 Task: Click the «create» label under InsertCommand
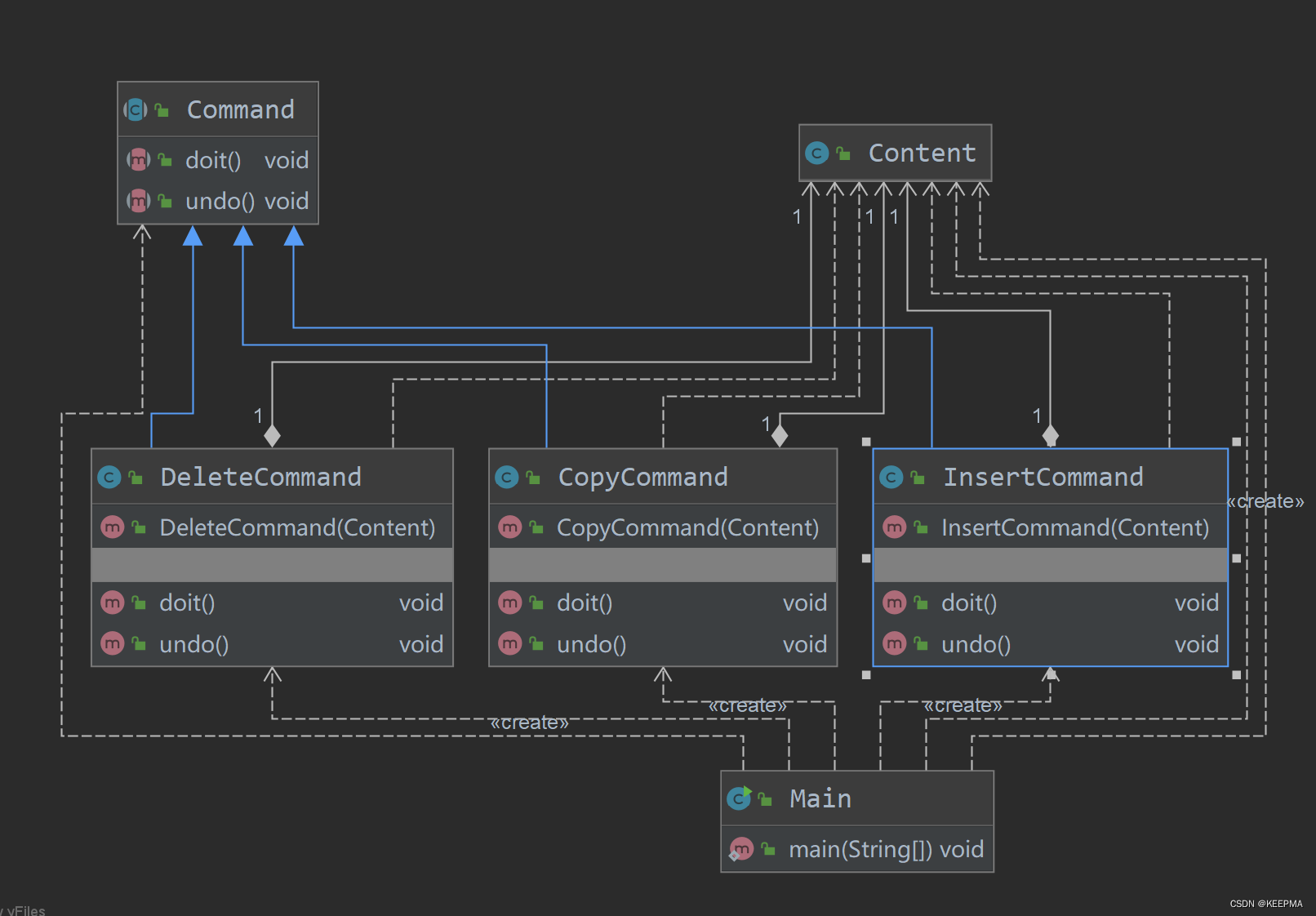pyautogui.click(x=963, y=705)
